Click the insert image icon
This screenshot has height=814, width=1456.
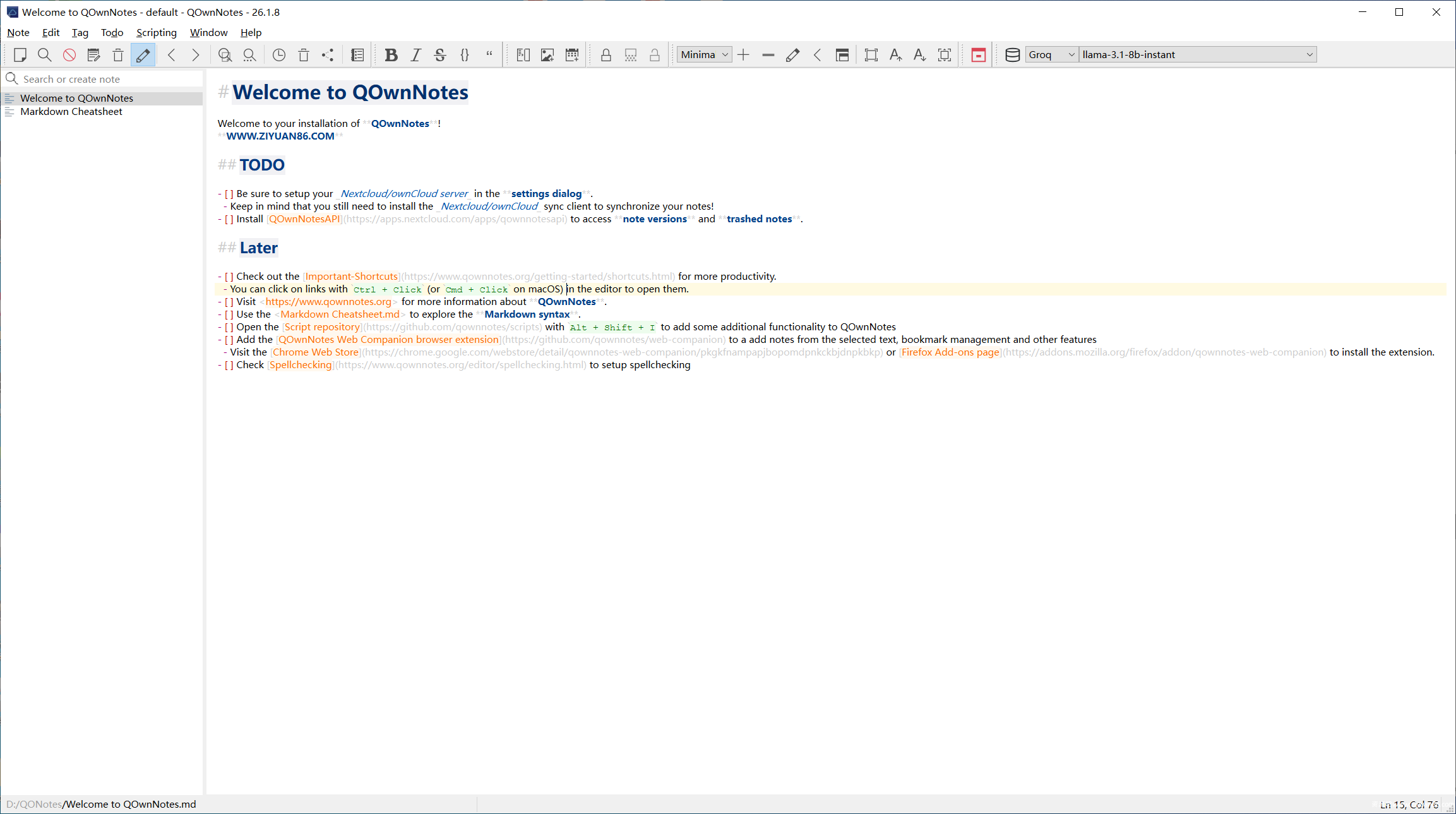pos(547,55)
